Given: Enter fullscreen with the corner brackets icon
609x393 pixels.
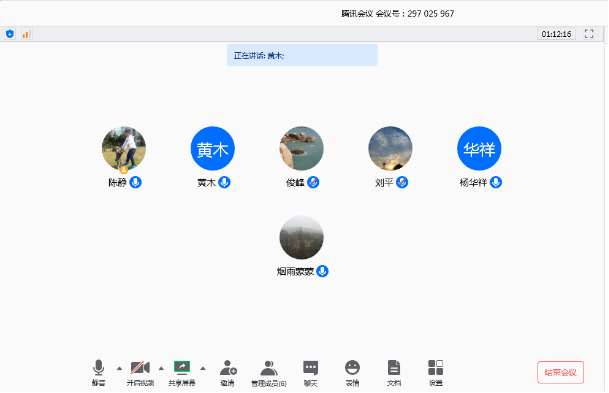Looking at the screenshot, I should 589,34.
